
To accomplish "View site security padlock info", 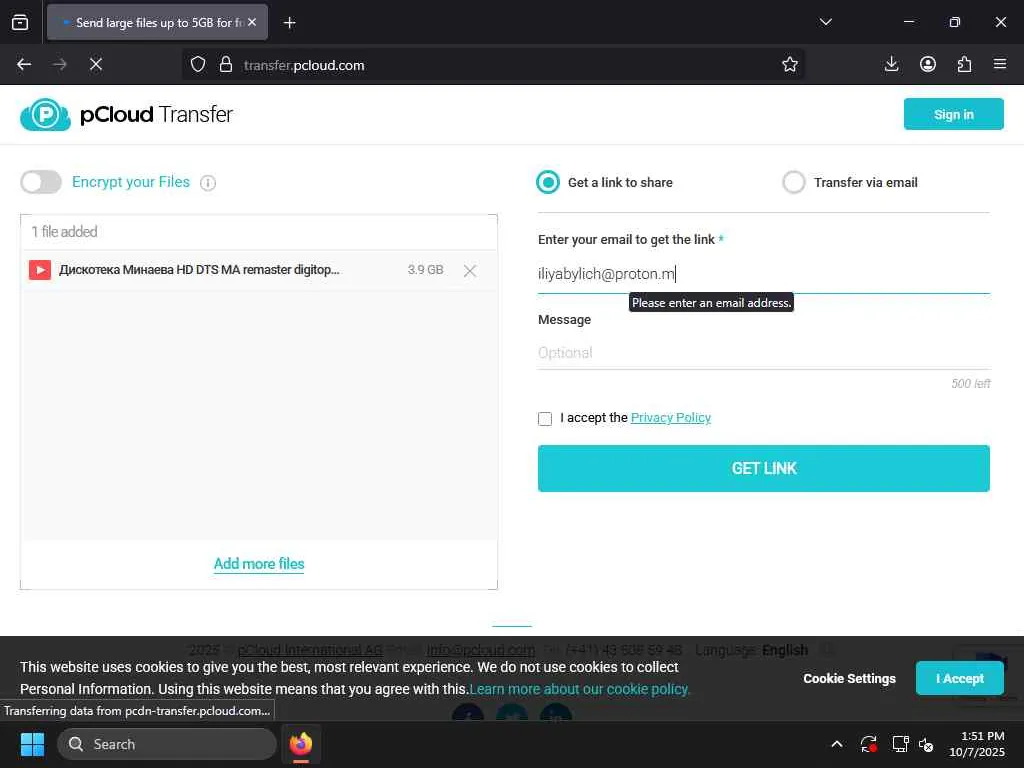I will (x=226, y=65).
